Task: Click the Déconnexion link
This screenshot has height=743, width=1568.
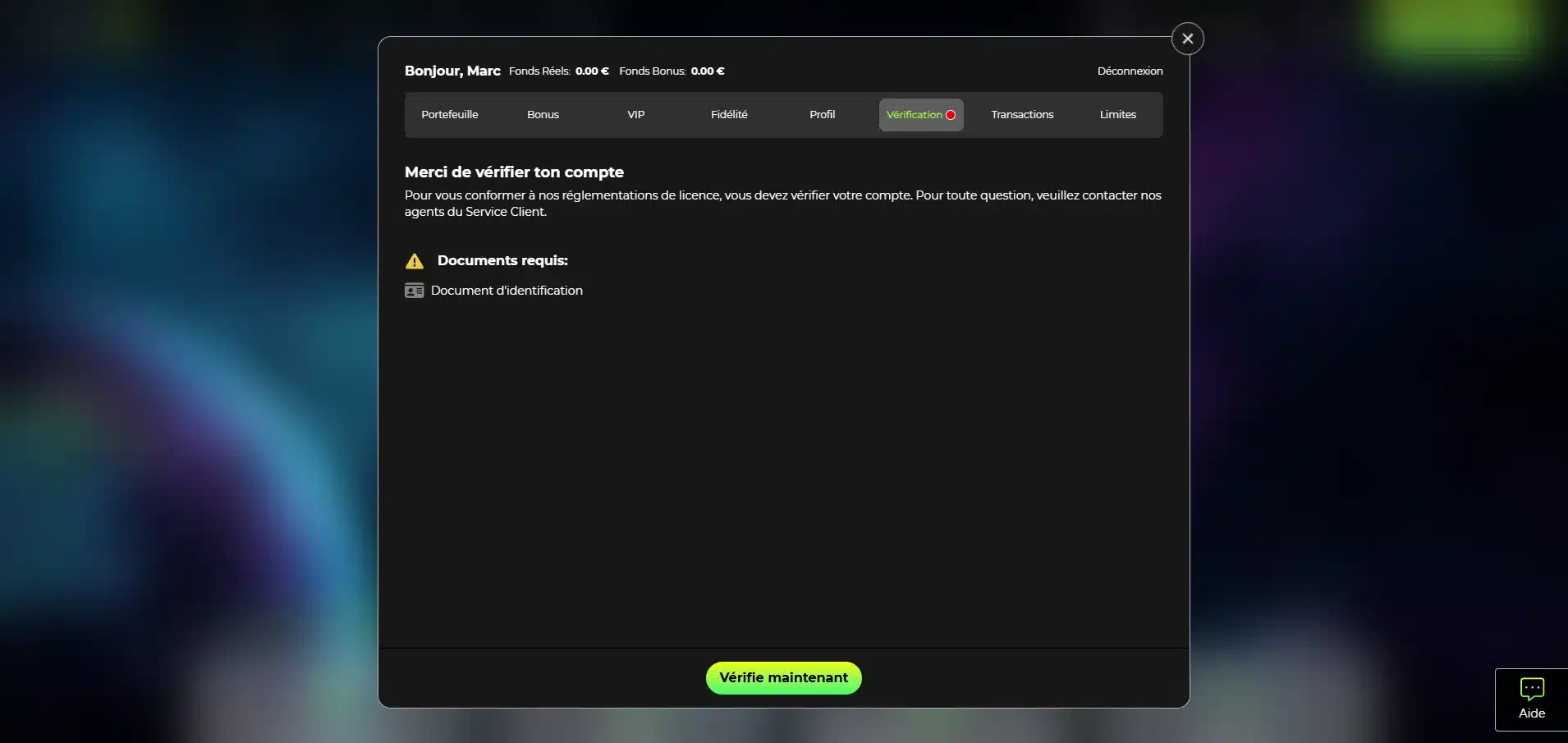Action: tap(1129, 71)
